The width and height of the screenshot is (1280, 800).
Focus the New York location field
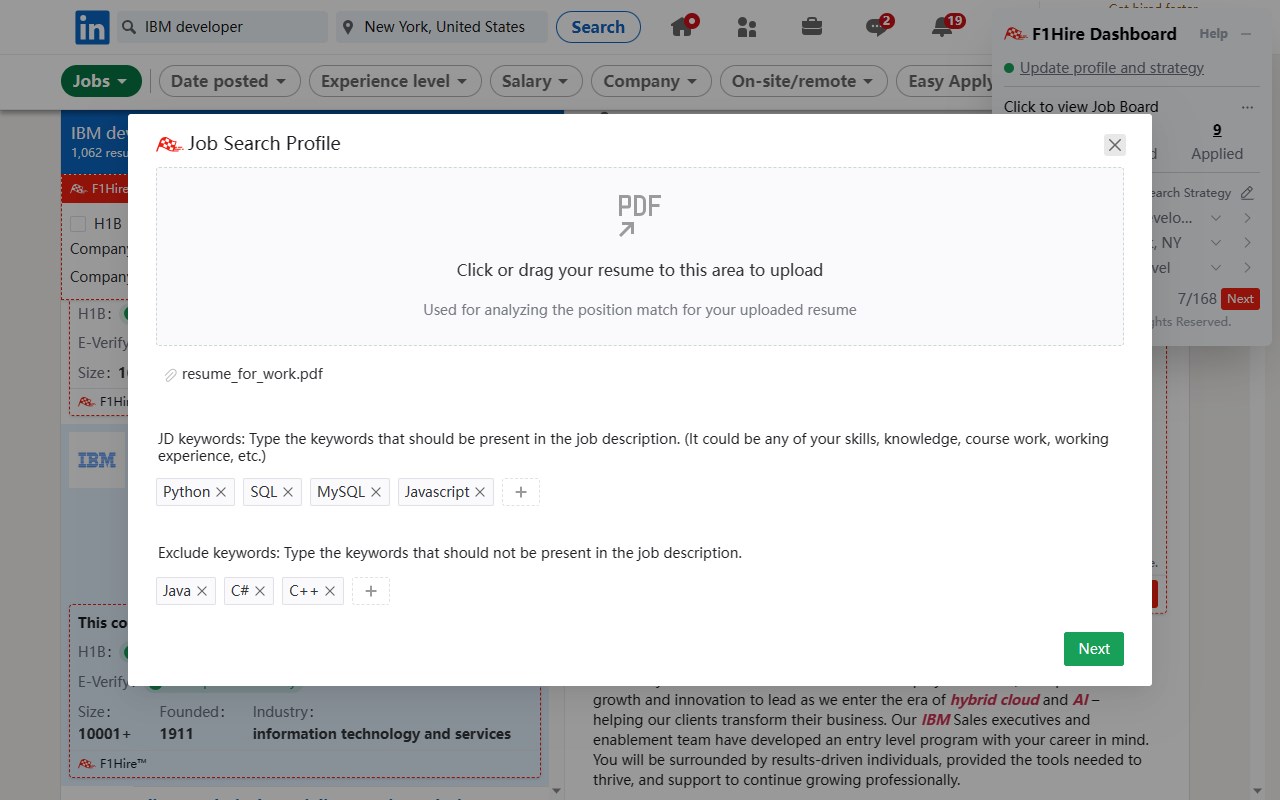point(441,27)
